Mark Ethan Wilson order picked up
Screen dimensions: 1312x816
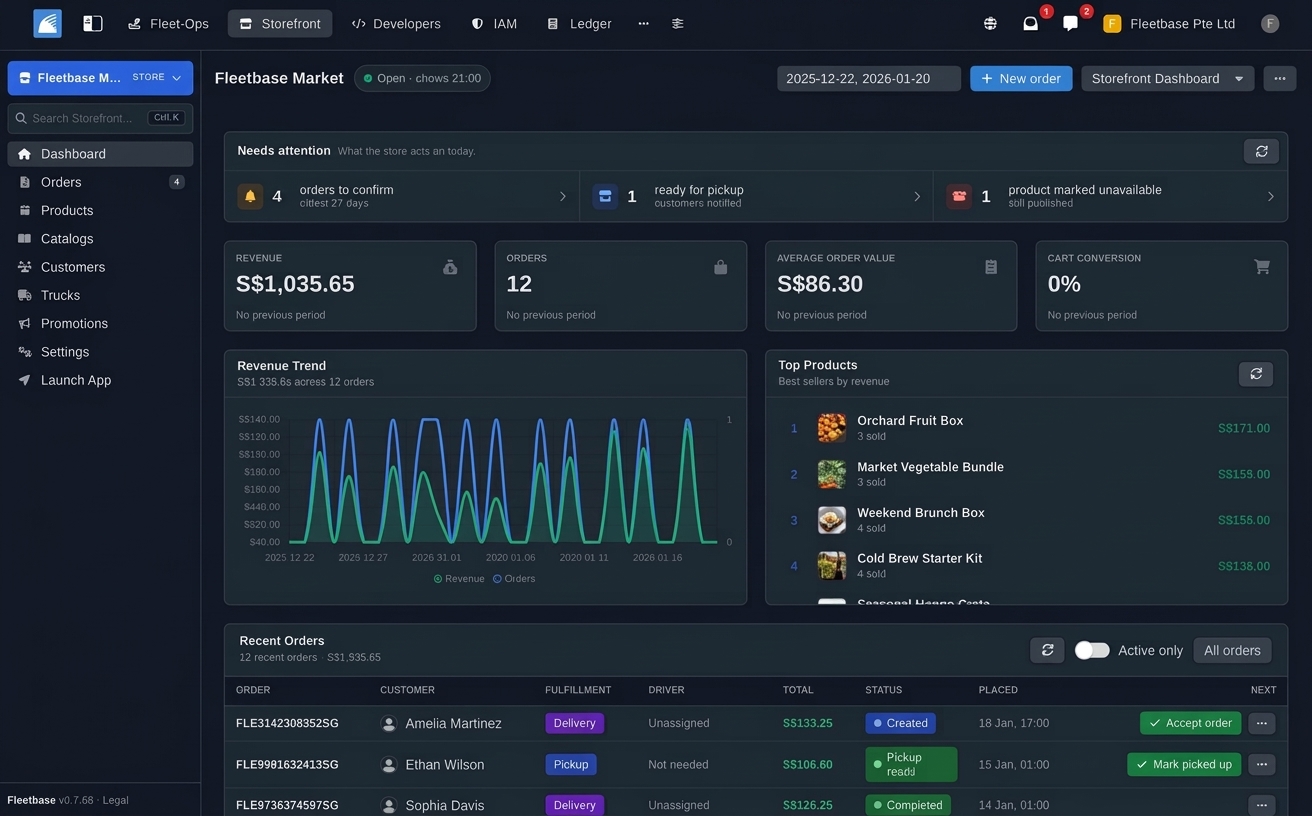point(1184,764)
